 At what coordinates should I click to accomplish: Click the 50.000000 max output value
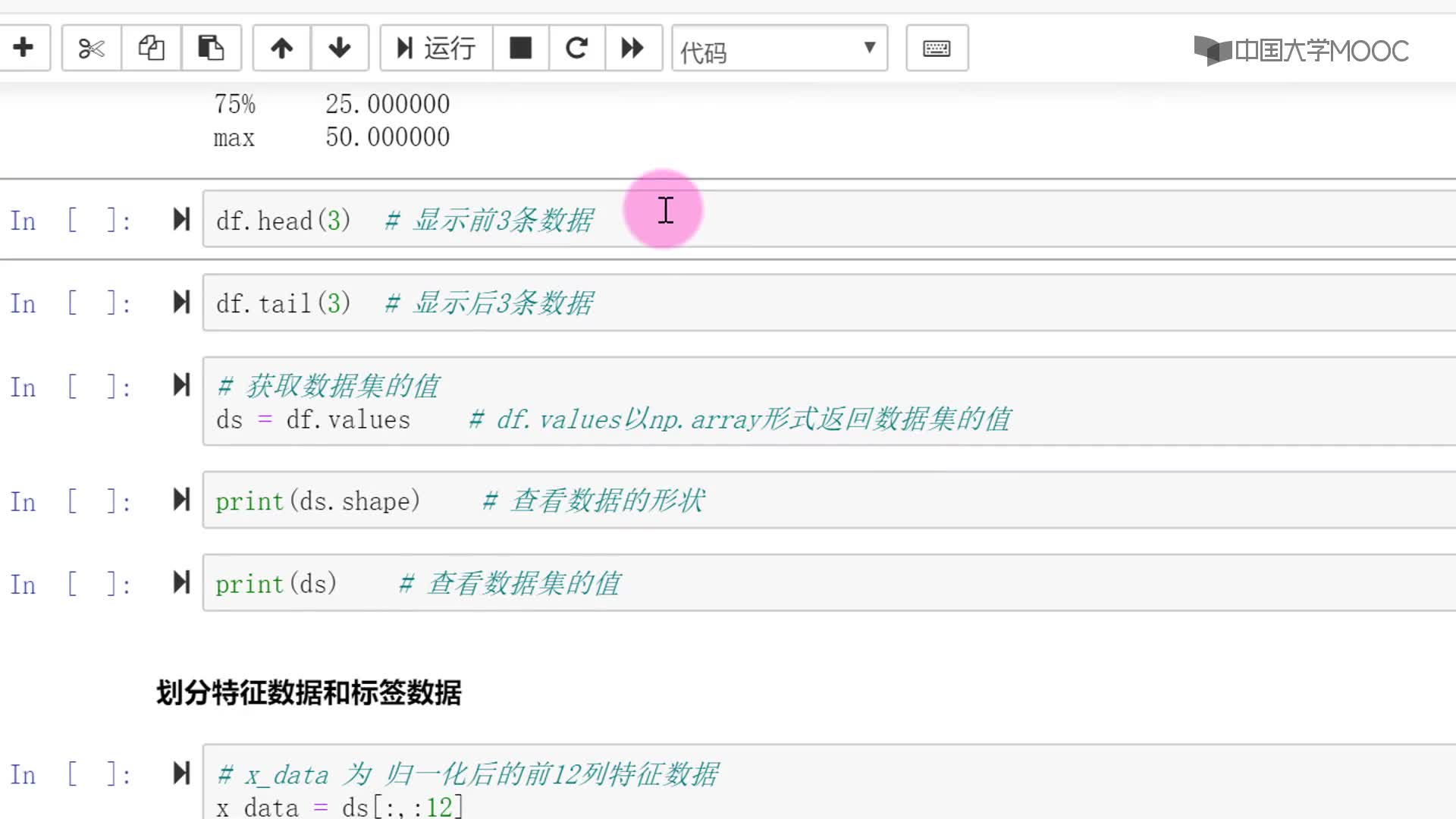[x=388, y=137]
